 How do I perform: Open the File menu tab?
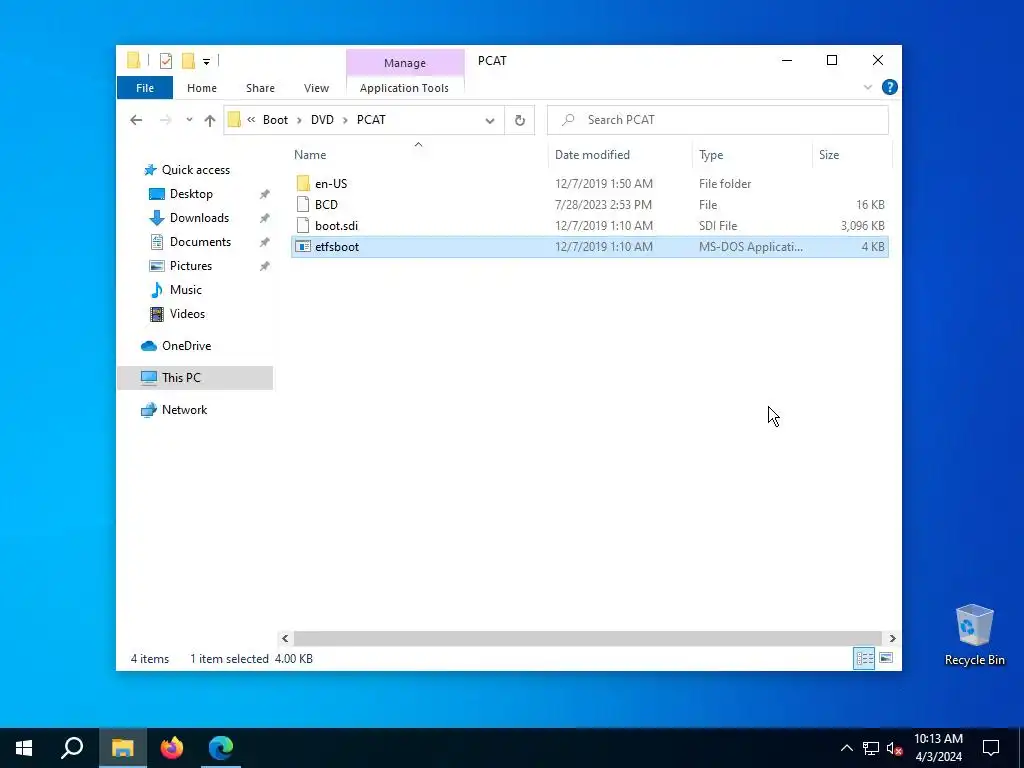145,88
